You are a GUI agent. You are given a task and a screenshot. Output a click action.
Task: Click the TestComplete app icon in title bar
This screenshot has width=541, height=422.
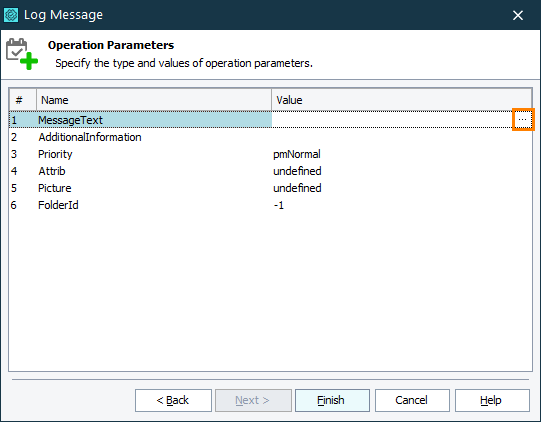click(x=11, y=15)
